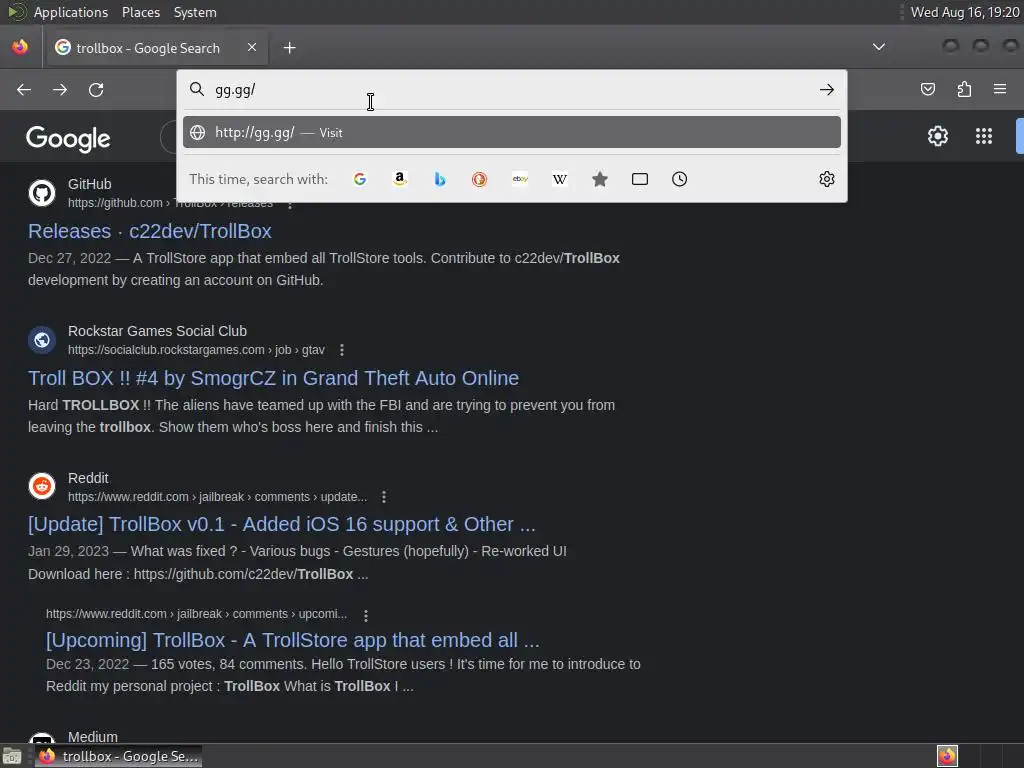Search in Bookmarks via star icon

pos(600,179)
